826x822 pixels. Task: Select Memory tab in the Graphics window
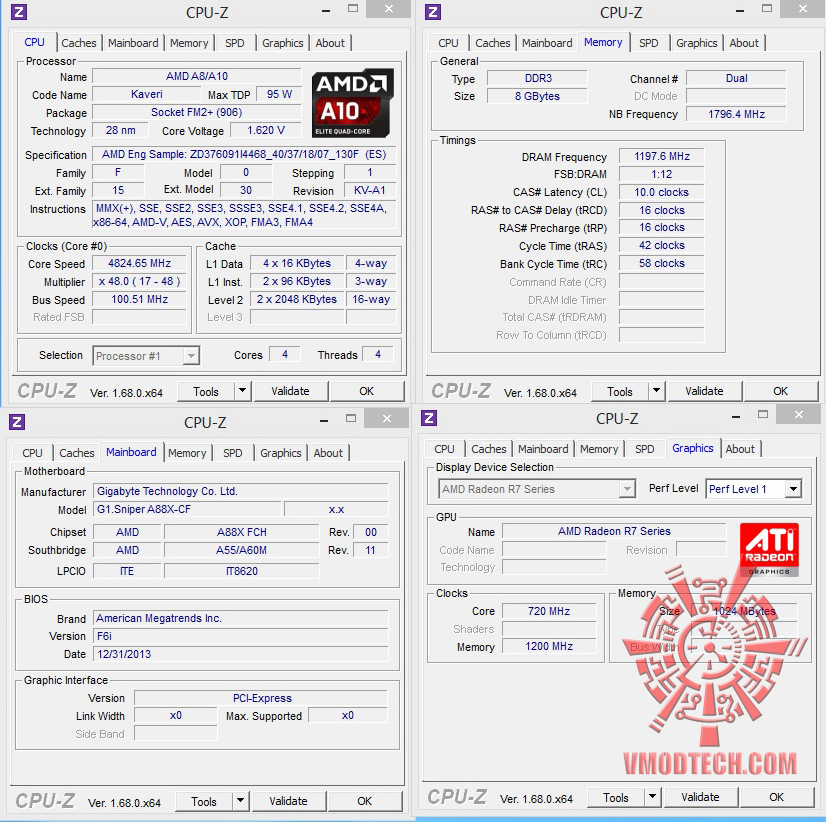[599, 448]
